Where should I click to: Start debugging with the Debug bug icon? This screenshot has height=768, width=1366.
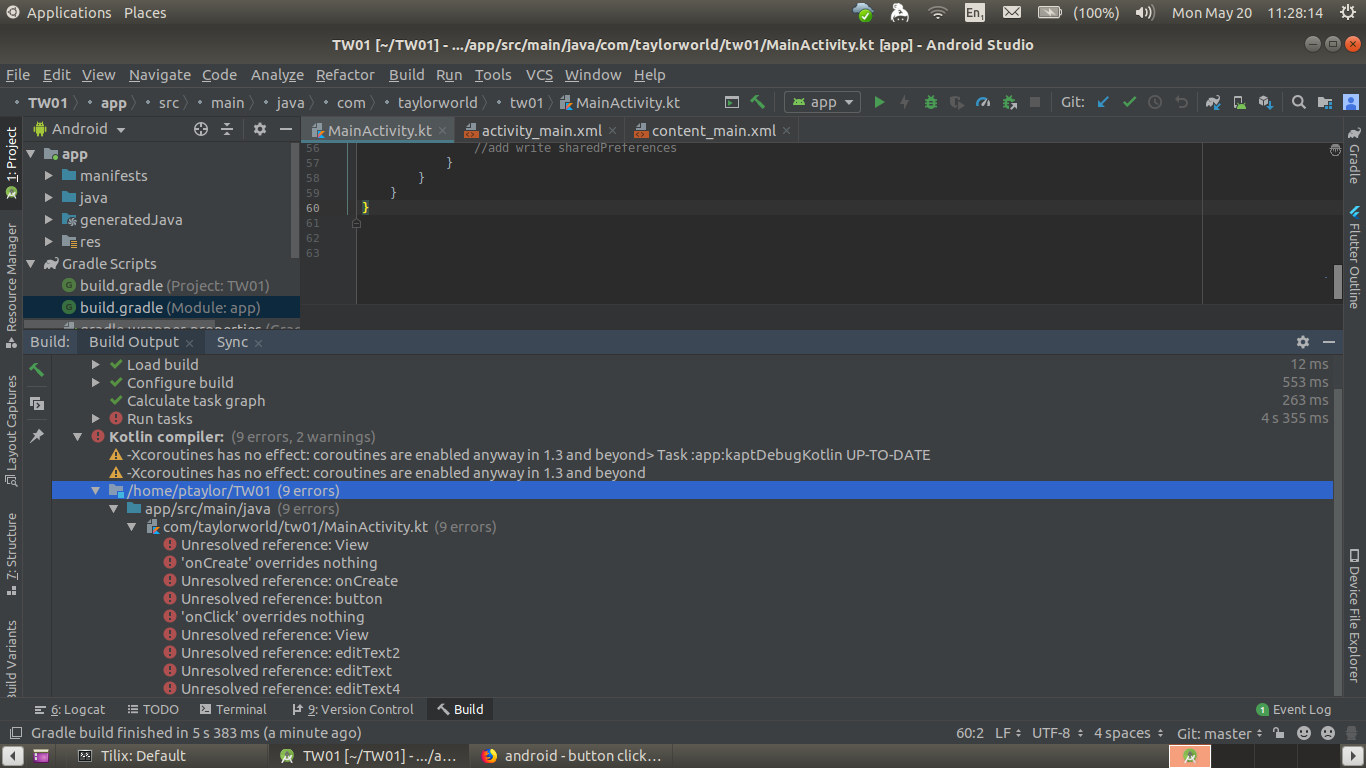(x=931, y=102)
